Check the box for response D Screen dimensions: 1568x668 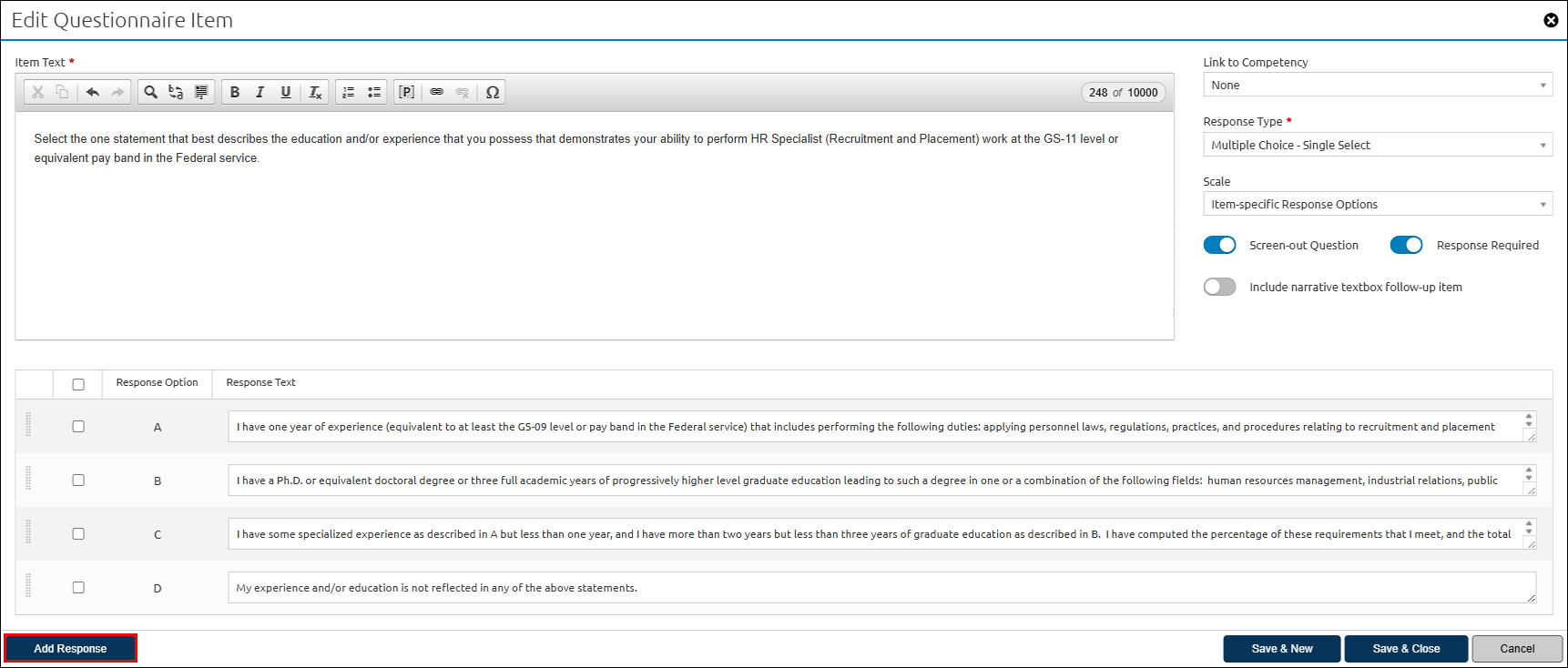(78, 587)
